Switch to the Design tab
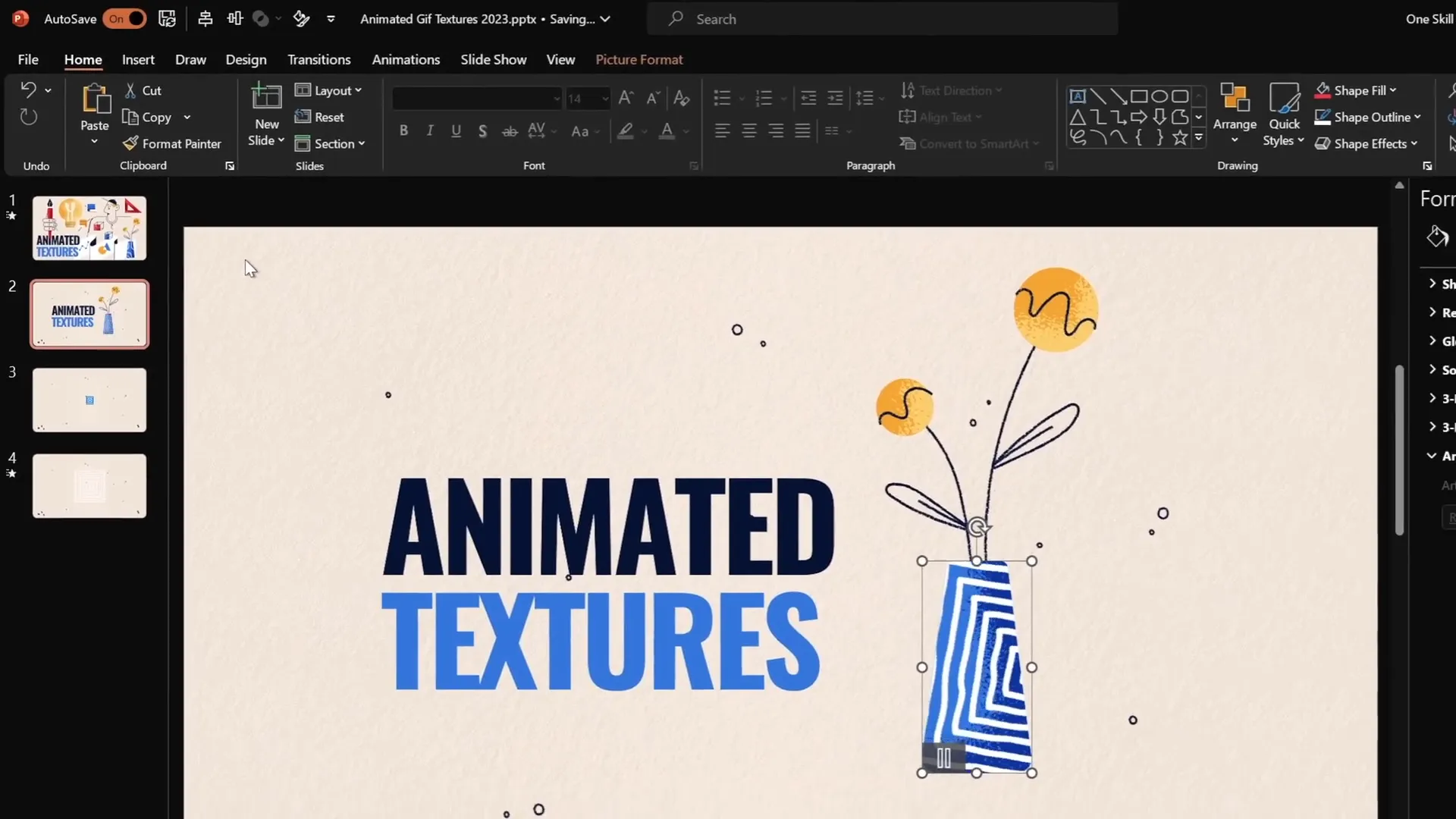The width and height of the screenshot is (1456, 819). tap(246, 59)
